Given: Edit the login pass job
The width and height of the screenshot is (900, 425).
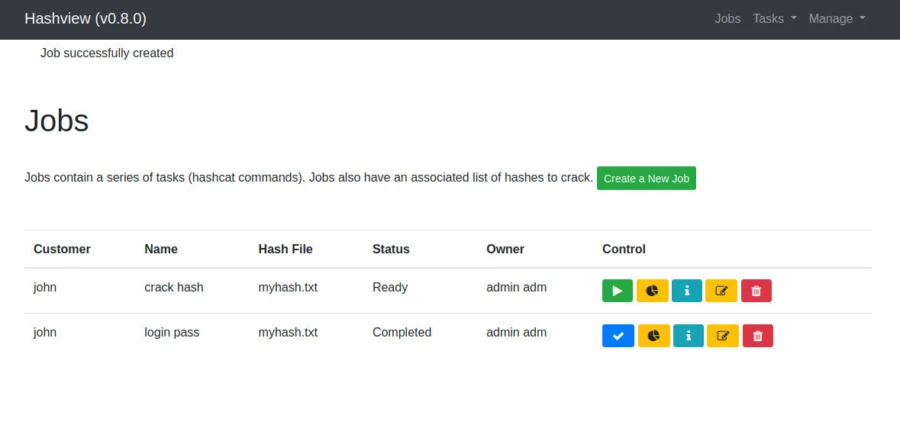Looking at the screenshot, I should coord(723,336).
